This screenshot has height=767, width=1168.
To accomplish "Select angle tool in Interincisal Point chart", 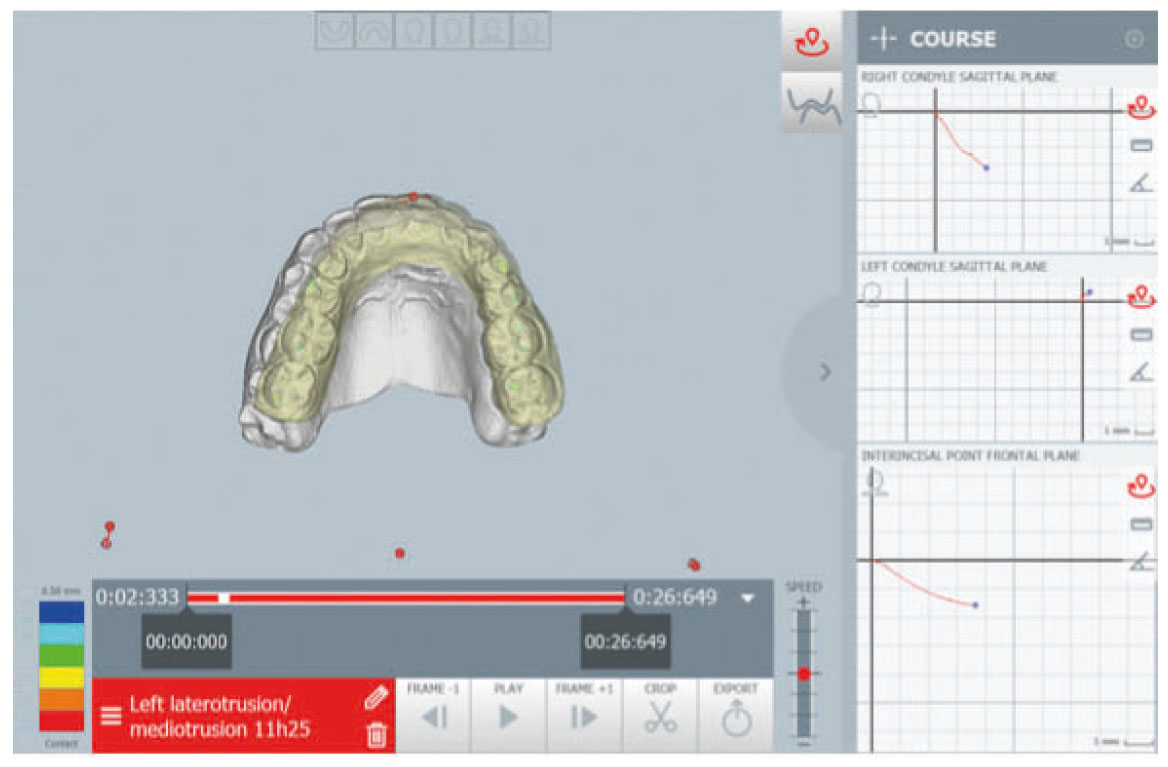I will (1140, 563).
